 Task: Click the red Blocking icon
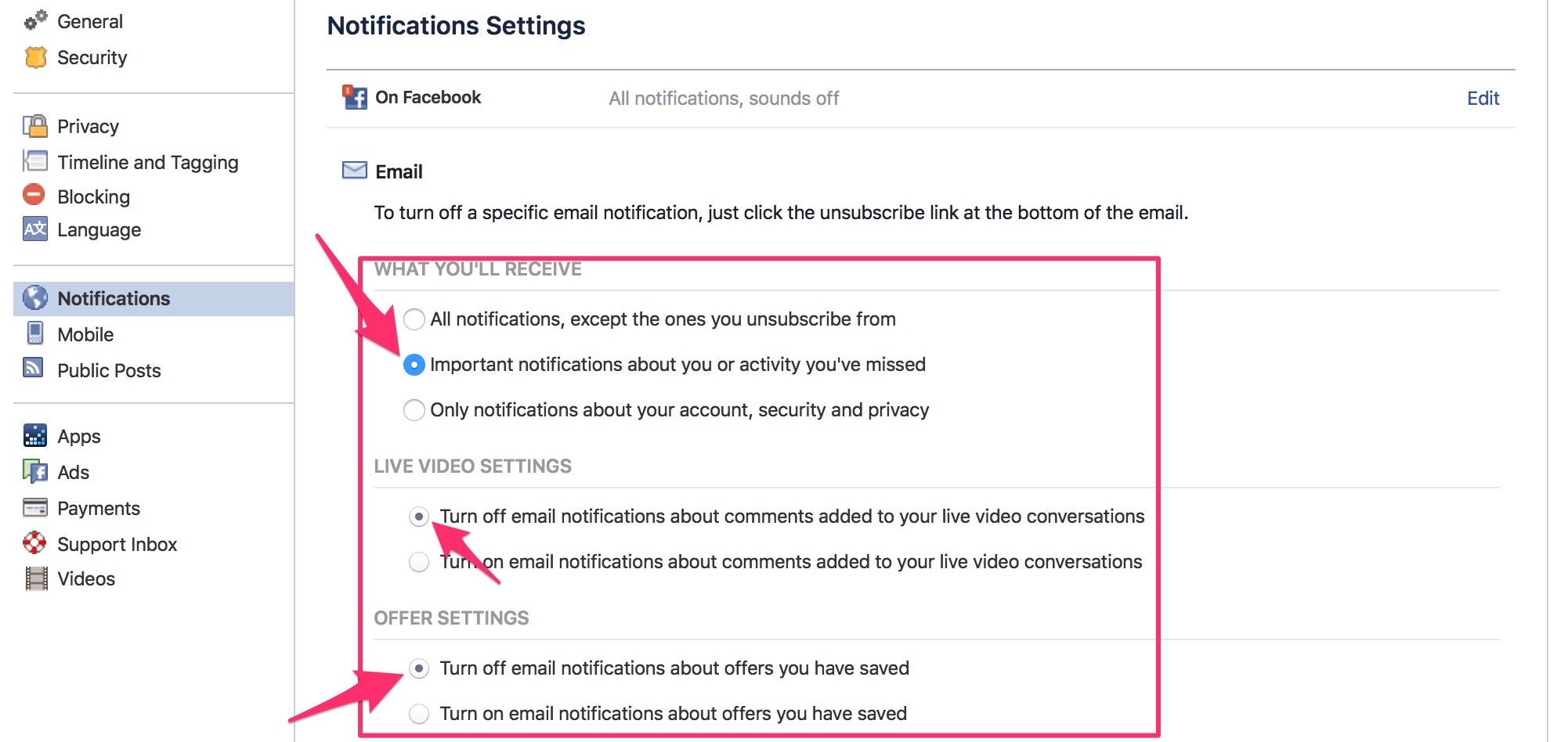tap(34, 194)
